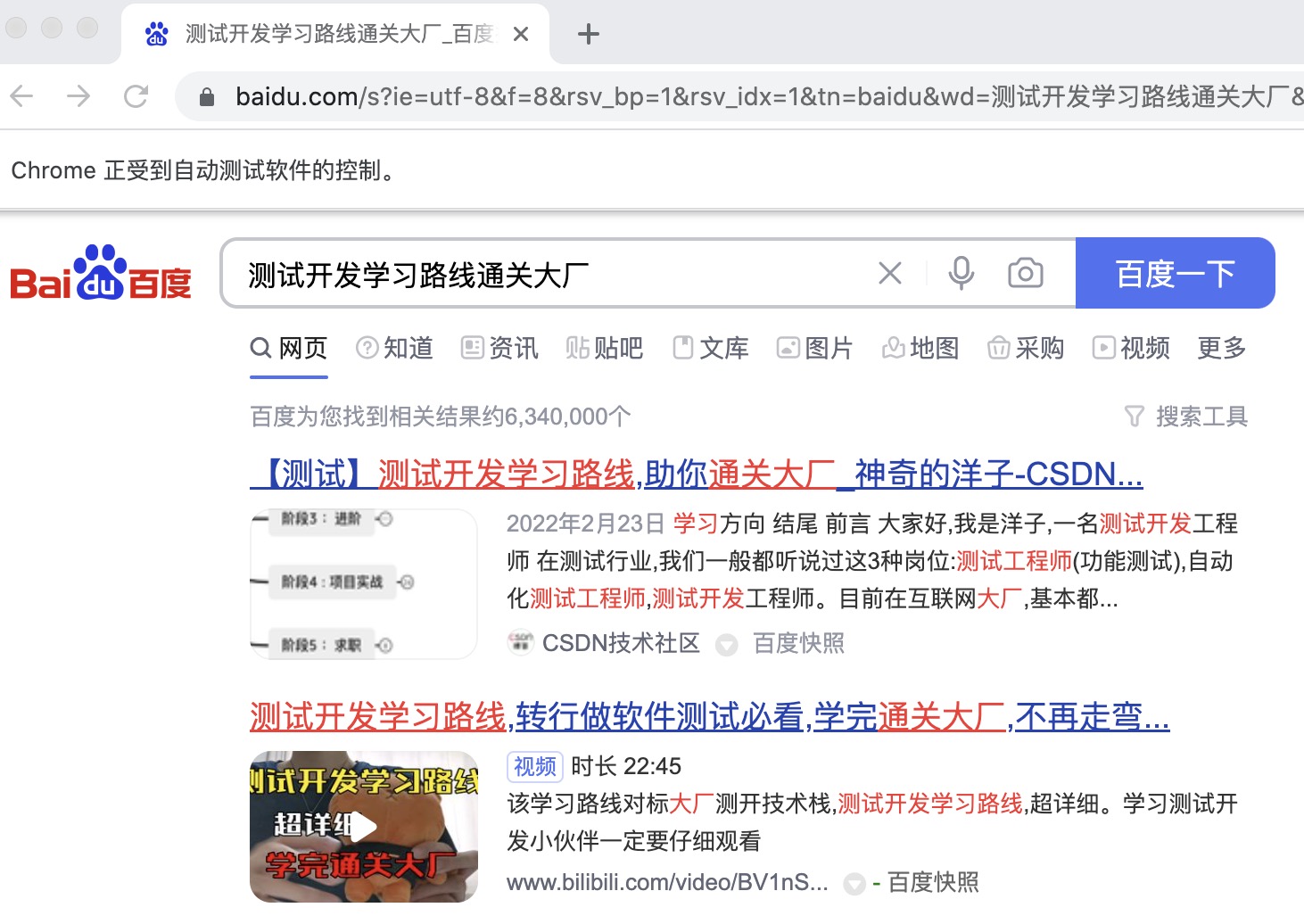The height and width of the screenshot is (924, 1304).
Task: Open image search via camera icon
Action: [x=1026, y=273]
